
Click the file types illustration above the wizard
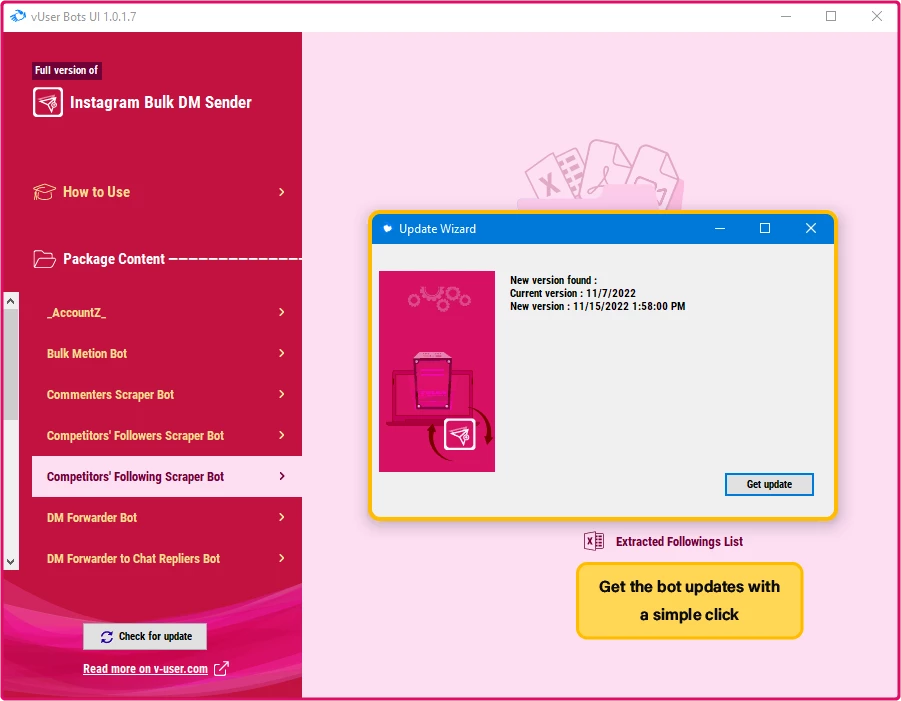(x=601, y=174)
